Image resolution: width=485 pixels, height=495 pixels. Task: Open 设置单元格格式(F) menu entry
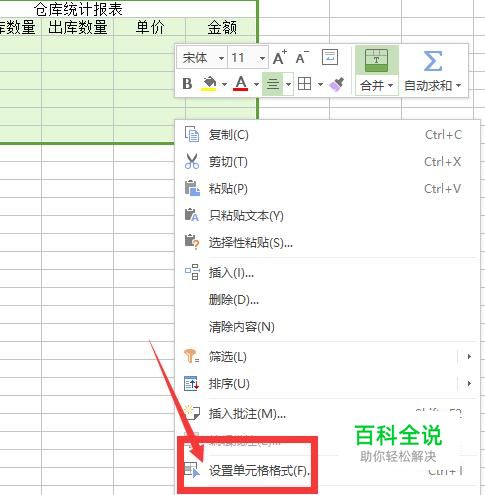tap(327, 471)
